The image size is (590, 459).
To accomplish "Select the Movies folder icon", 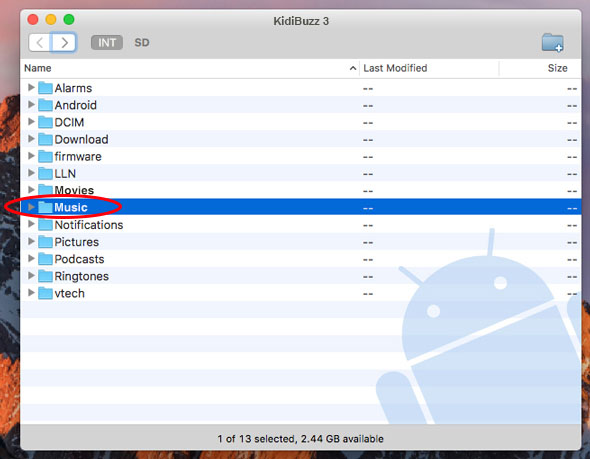I will [x=45, y=190].
